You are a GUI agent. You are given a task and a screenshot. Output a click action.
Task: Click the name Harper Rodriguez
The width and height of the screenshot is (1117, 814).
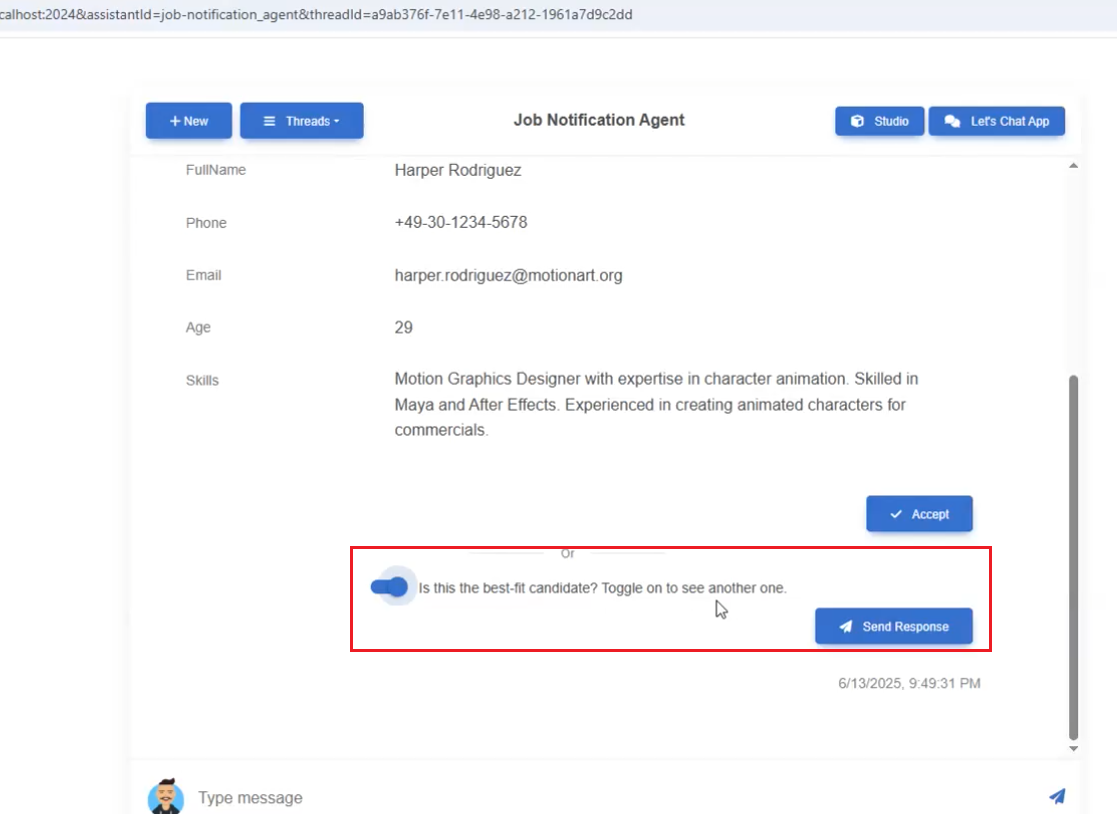click(x=457, y=170)
